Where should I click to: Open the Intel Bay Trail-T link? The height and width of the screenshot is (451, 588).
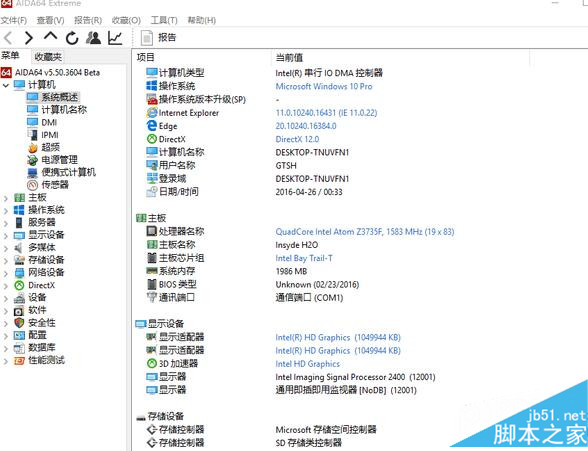pyautogui.click(x=304, y=258)
